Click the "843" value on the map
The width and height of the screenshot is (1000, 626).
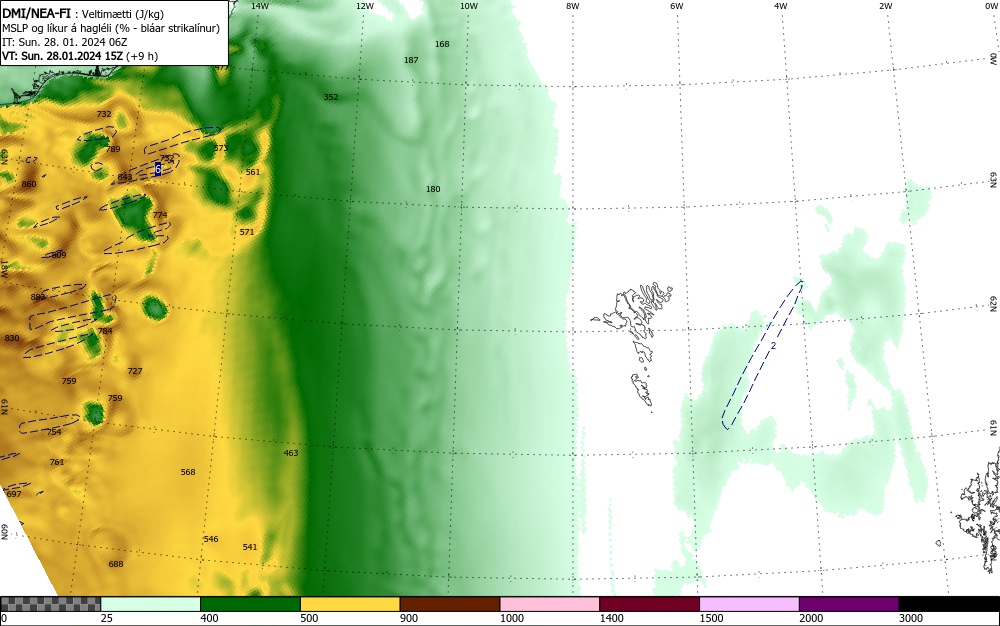pyautogui.click(x=124, y=177)
